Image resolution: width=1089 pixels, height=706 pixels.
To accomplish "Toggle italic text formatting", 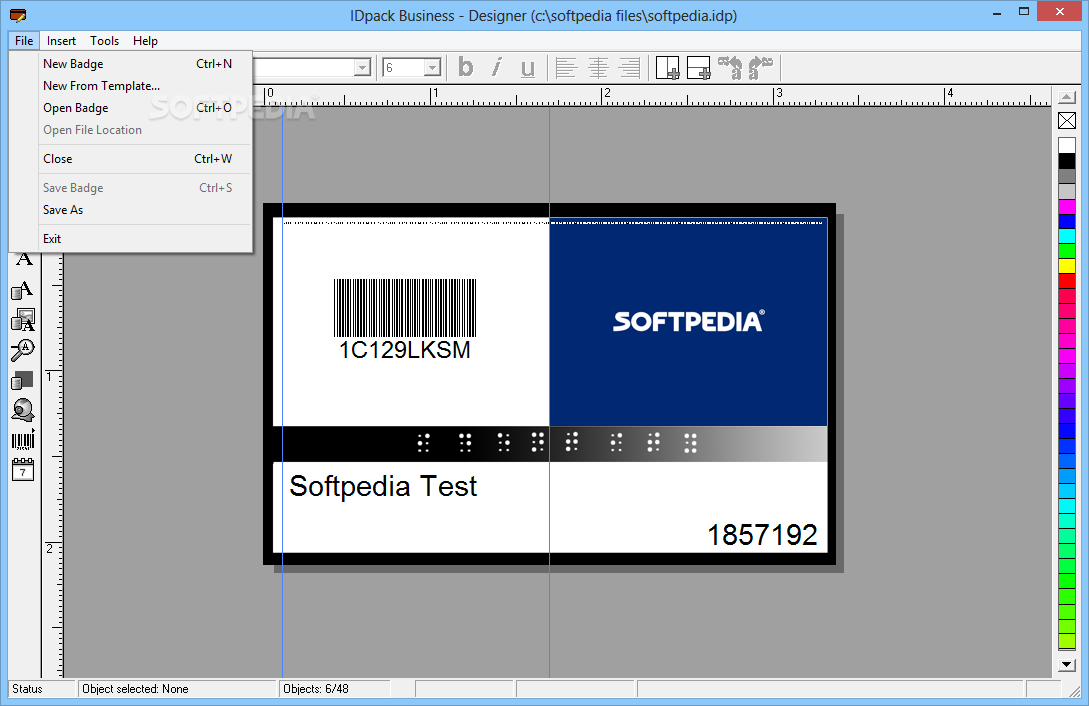I will click(x=496, y=67).
